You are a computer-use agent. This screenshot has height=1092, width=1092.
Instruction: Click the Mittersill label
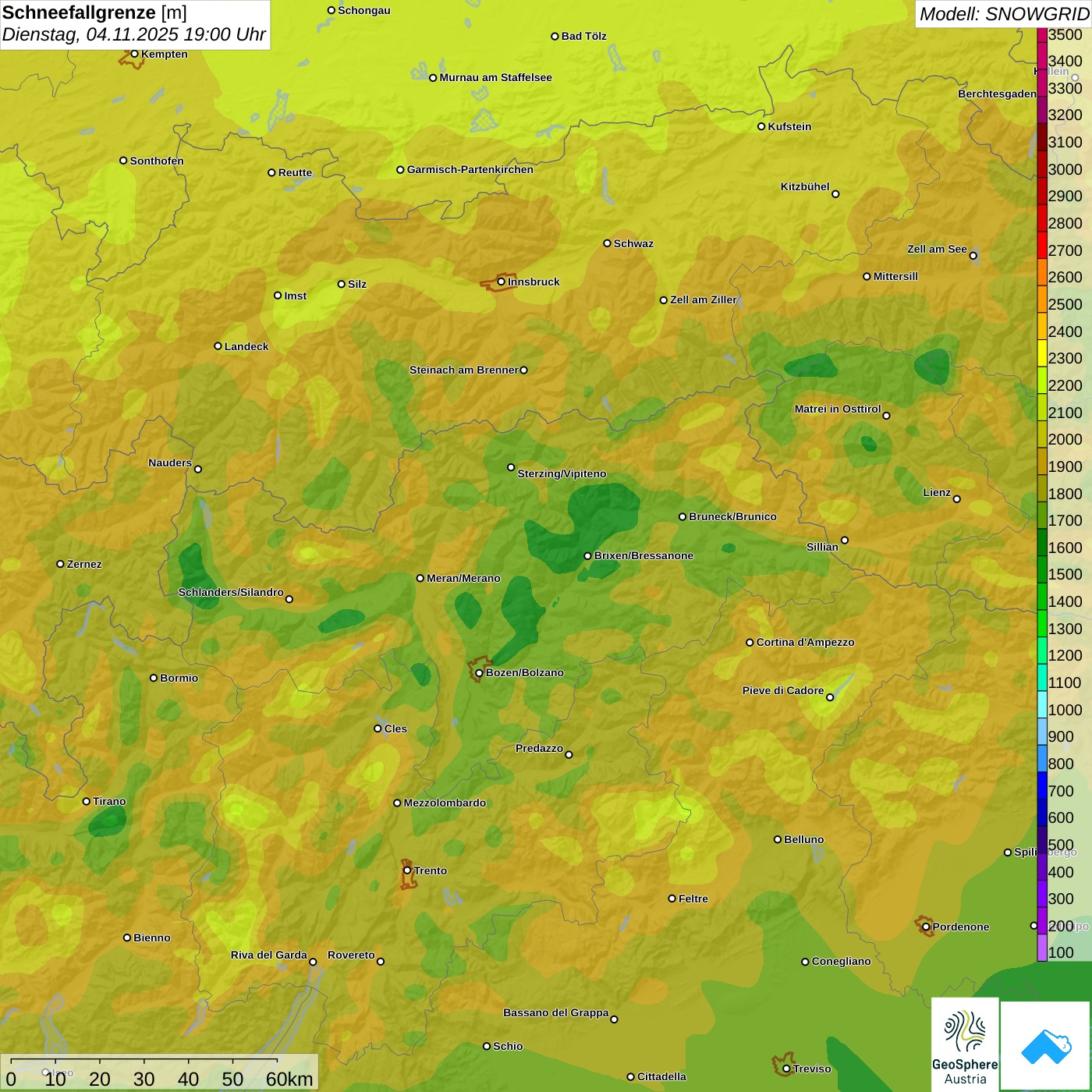[x=895, y=276]
